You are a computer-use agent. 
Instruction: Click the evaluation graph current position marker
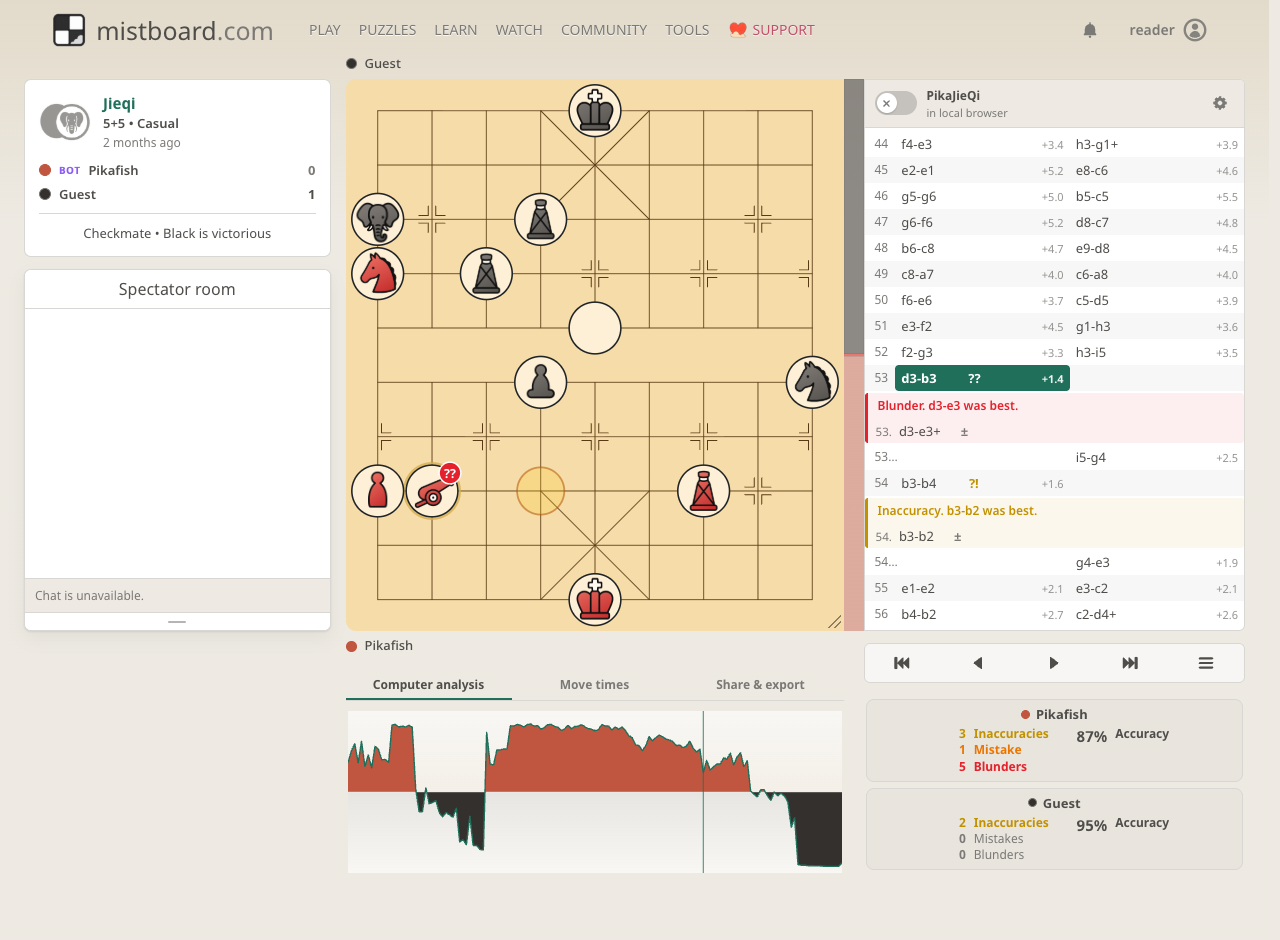[x=703, y=792]
